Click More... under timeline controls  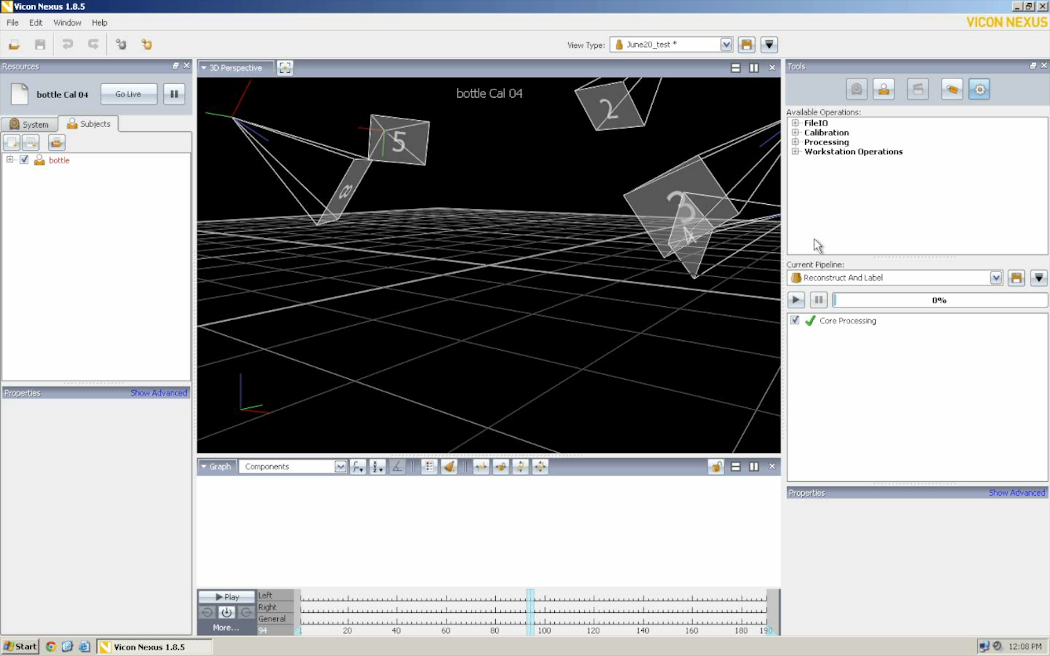tap(226, 627)
